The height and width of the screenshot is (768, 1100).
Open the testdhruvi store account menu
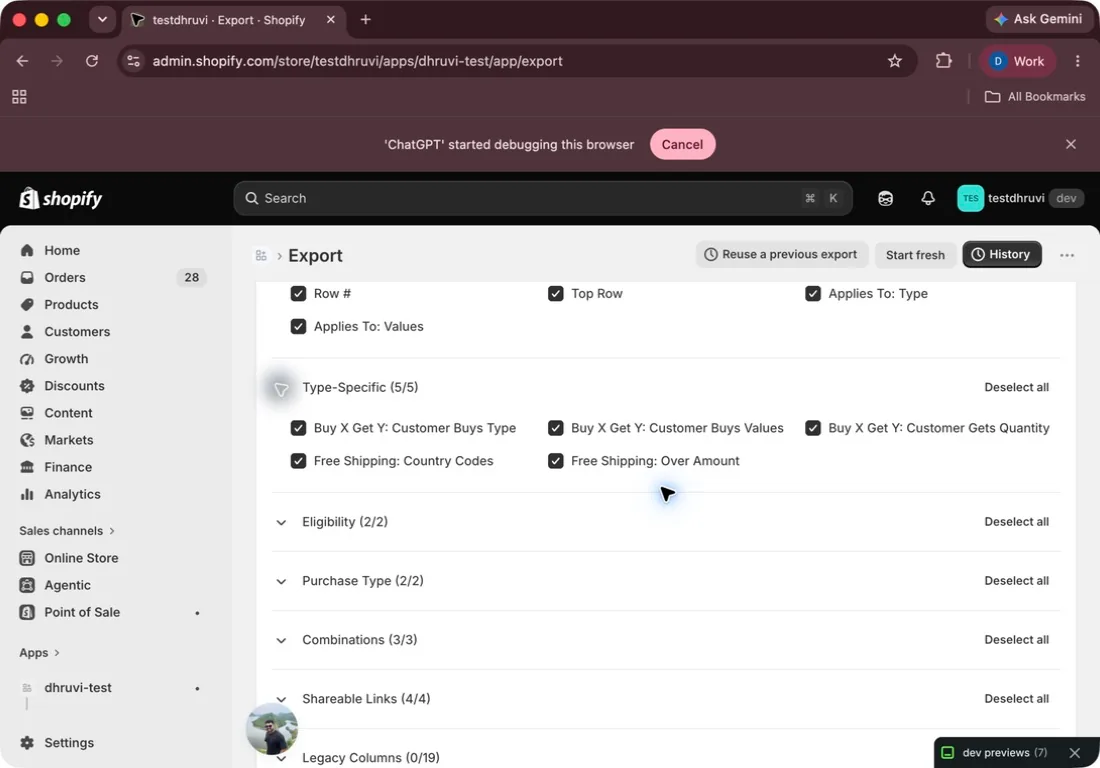pyautogui.click(x=1020, y=198)
